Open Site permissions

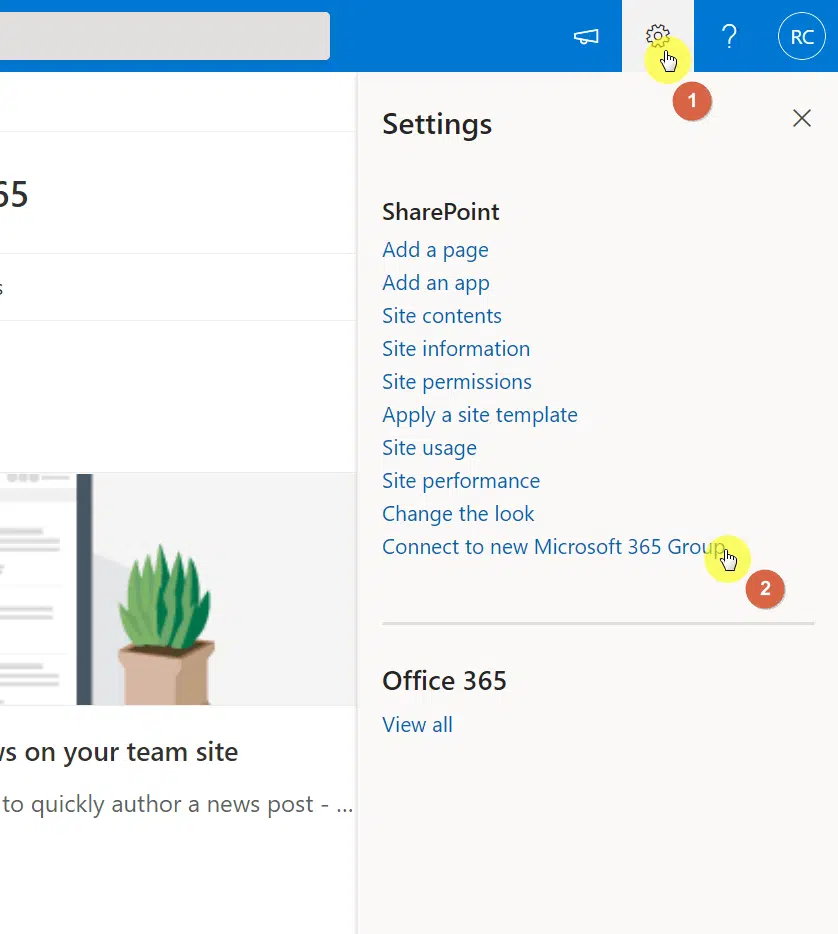(x=457, y=382)
